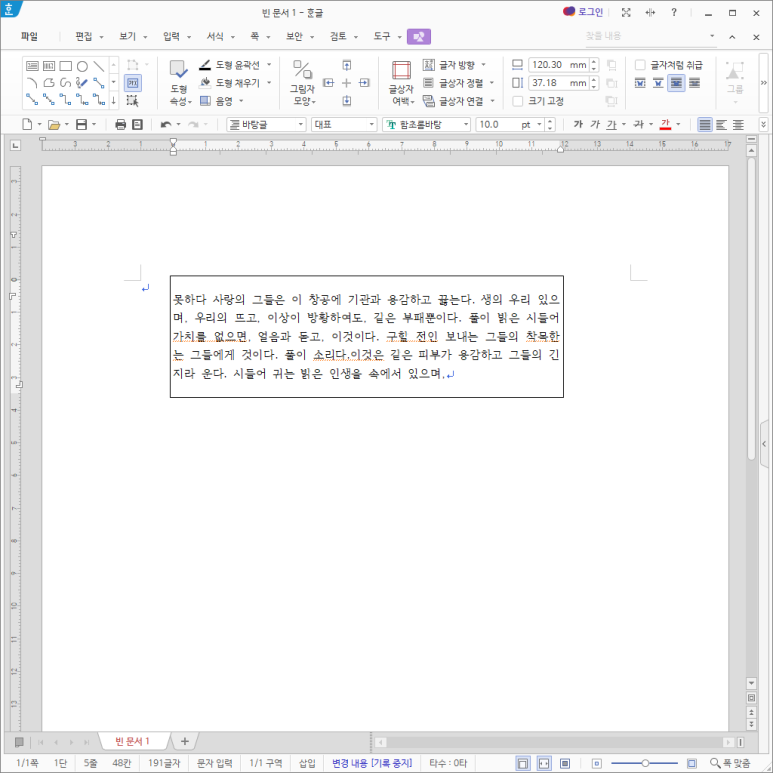Apply underline 가 formatting
Screen dimensions: 773x773
pos(612,125)
